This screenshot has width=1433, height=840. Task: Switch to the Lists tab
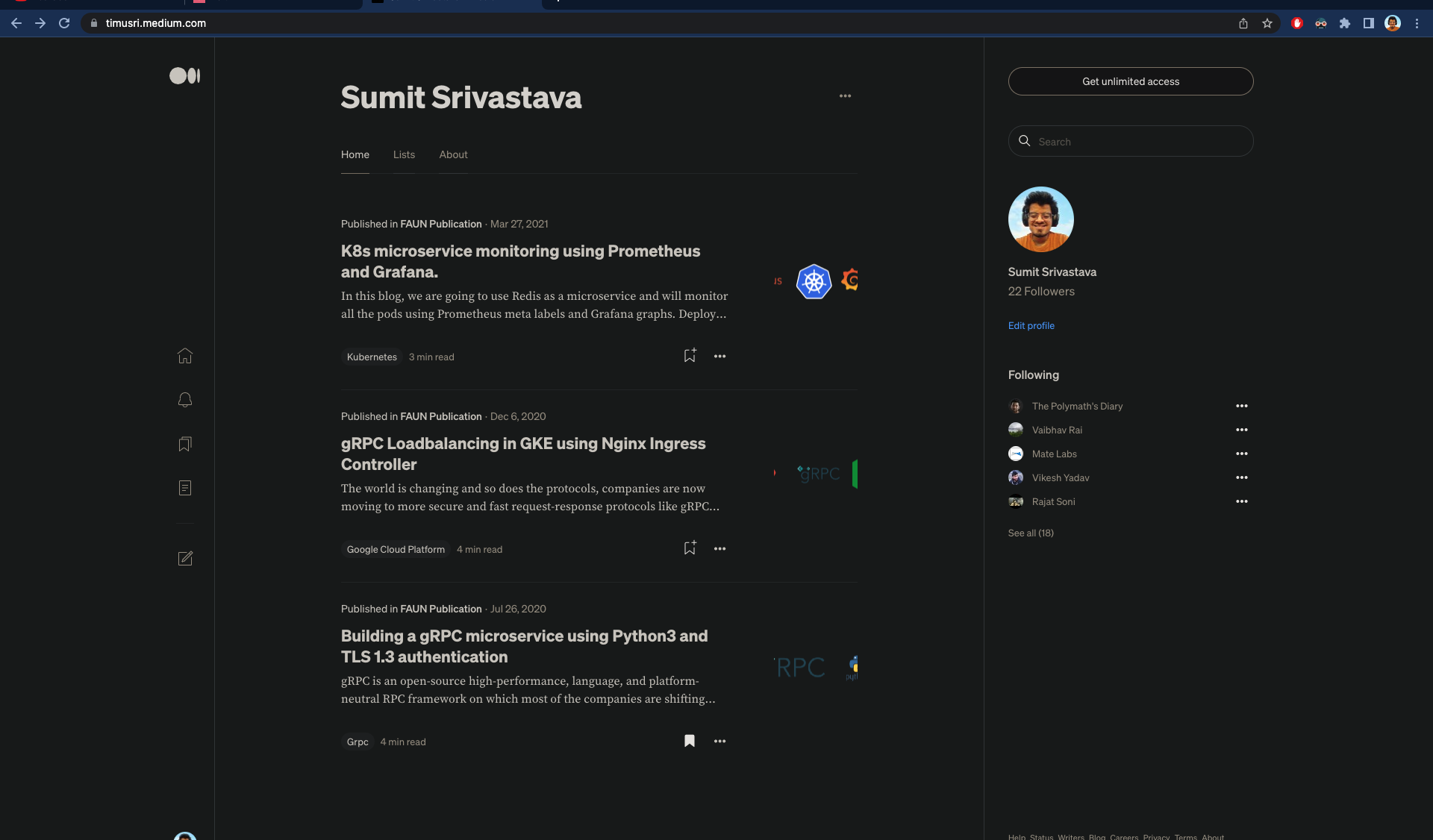[x=404, y=154]
